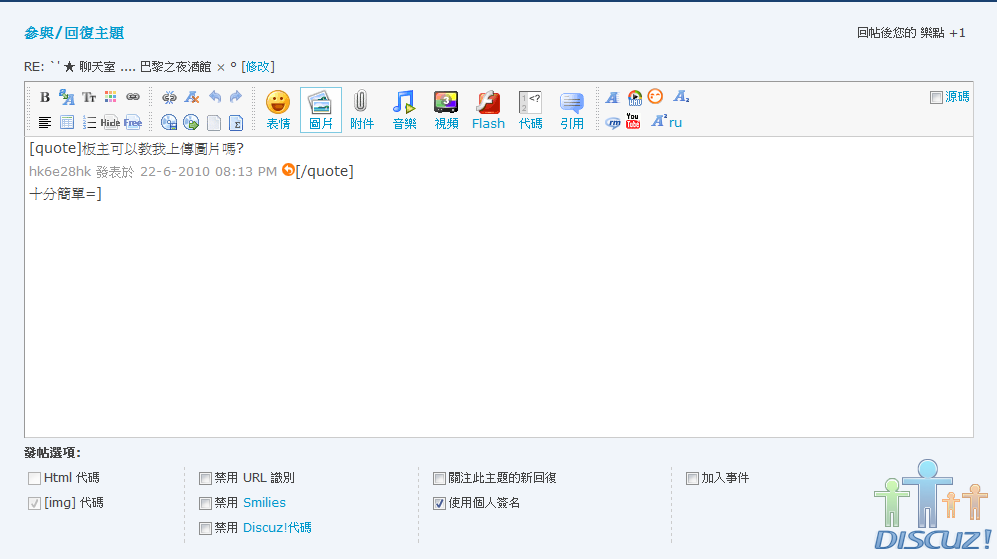Viewport: 997px width, 559px height.
Task: Open the font family picker
Action: 67,97
